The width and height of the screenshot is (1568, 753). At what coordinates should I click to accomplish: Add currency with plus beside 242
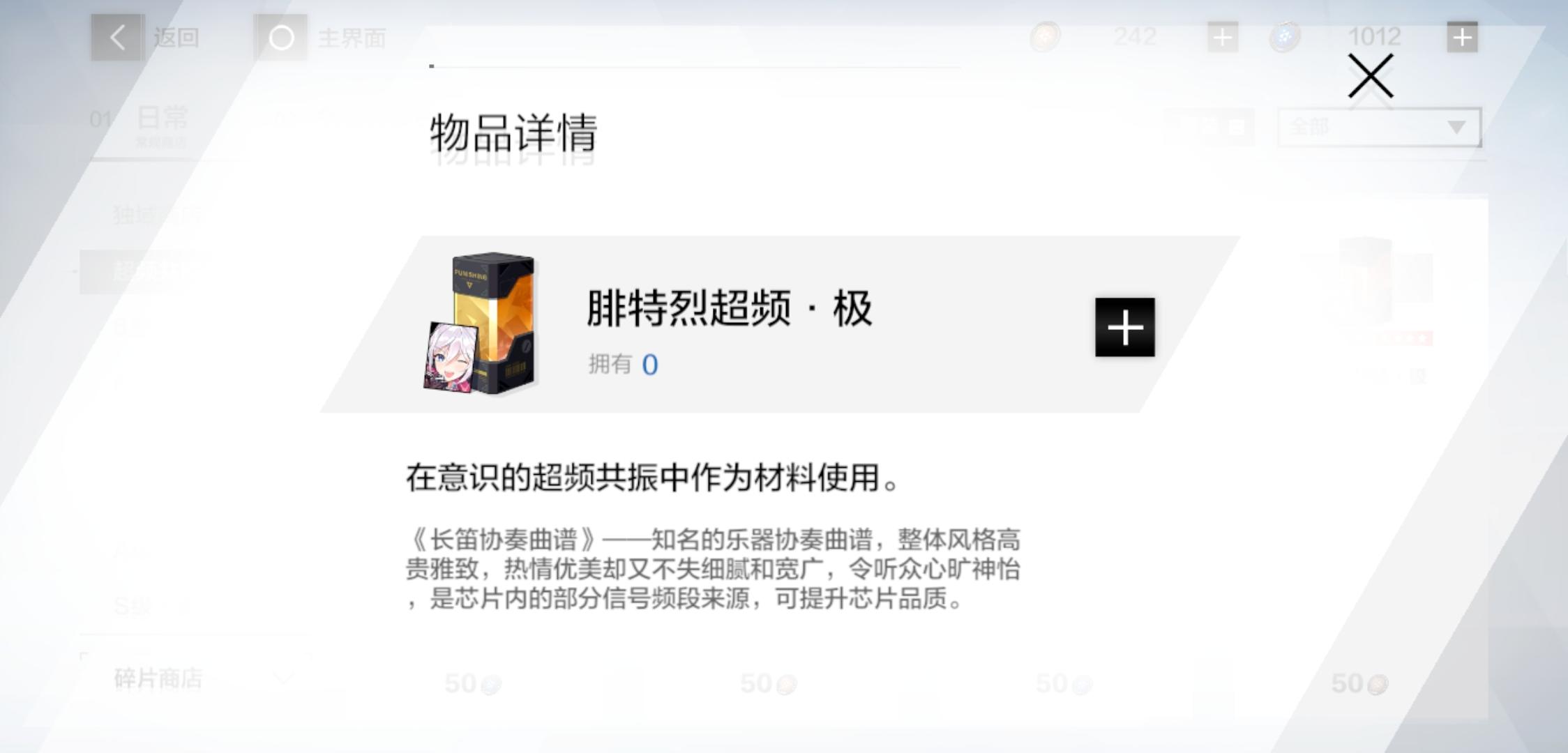[1223, 37]
